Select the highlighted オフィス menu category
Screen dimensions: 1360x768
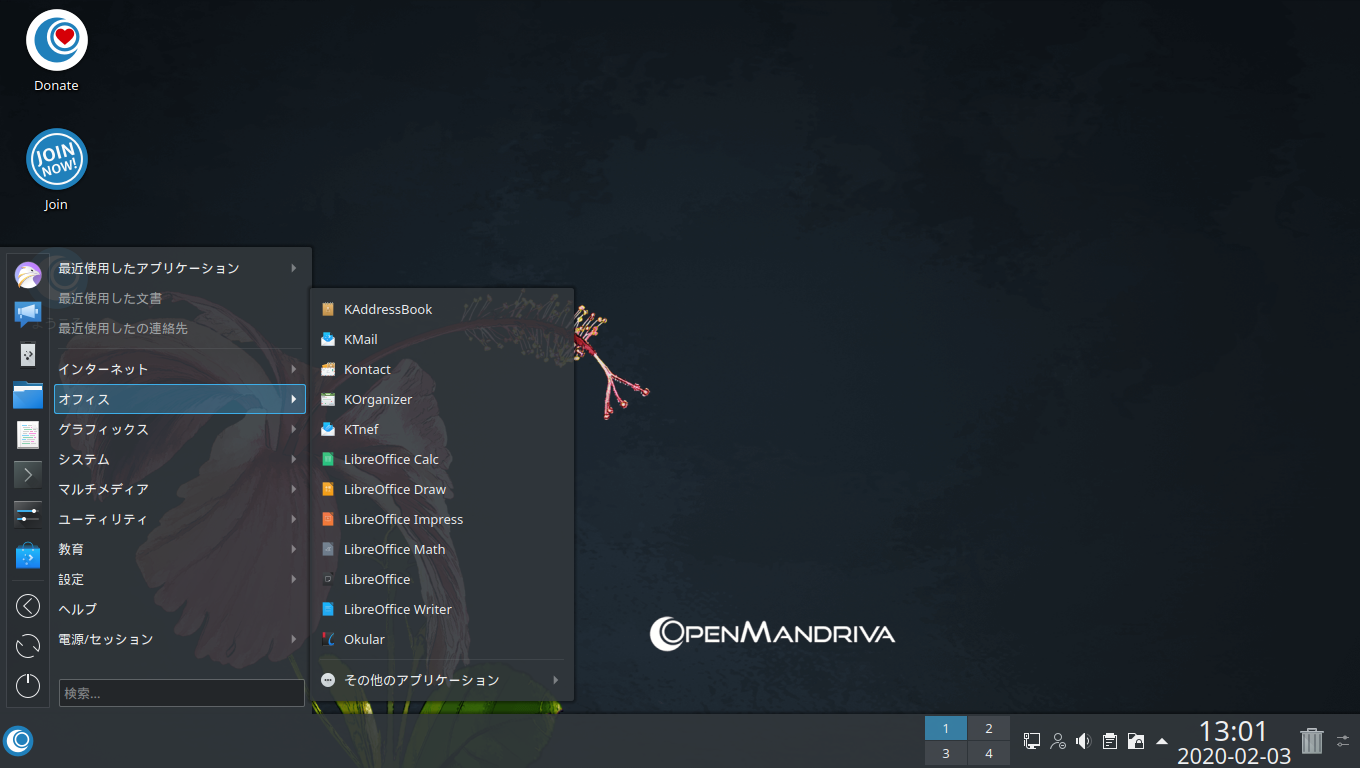coord(180,399)
